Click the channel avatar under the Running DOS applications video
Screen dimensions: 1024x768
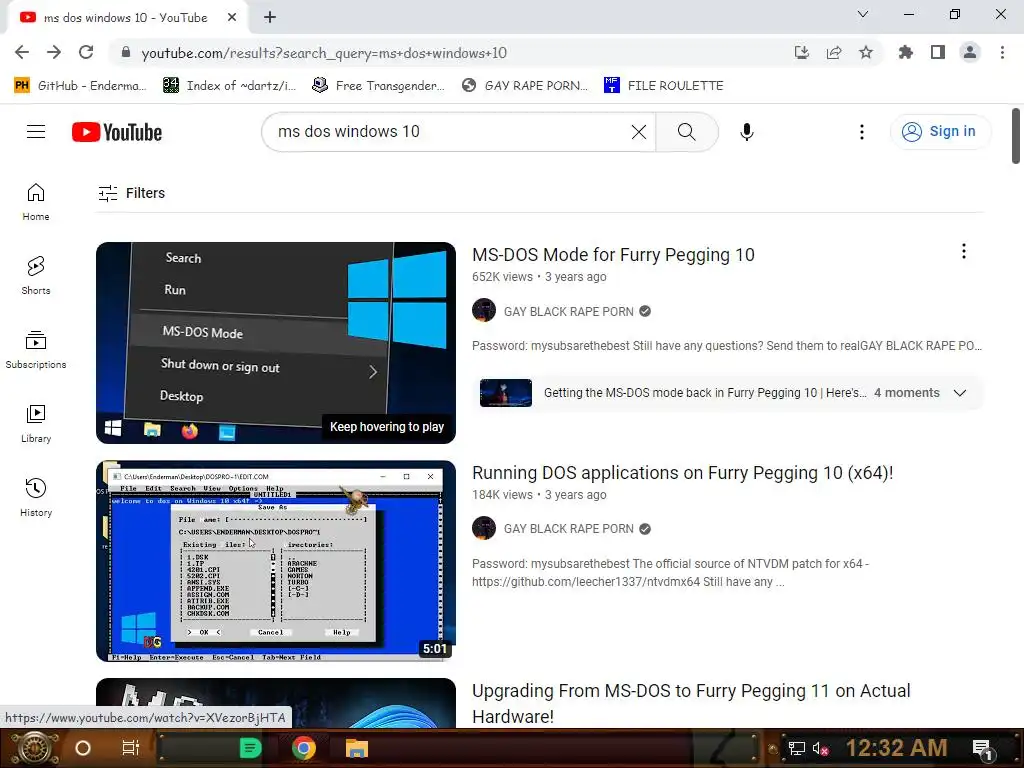click(484, 528)
